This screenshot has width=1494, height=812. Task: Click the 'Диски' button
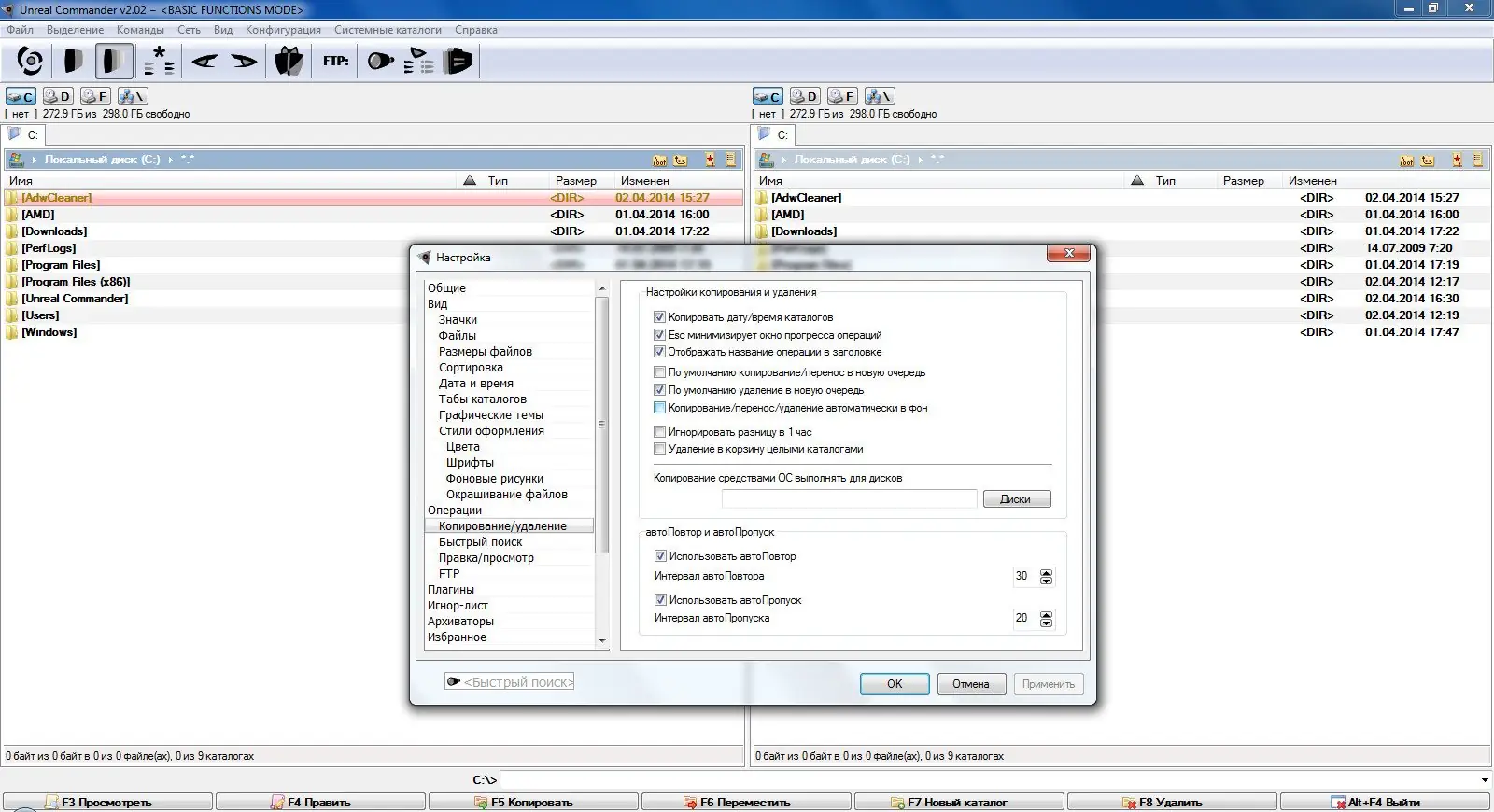(1016, 499)
